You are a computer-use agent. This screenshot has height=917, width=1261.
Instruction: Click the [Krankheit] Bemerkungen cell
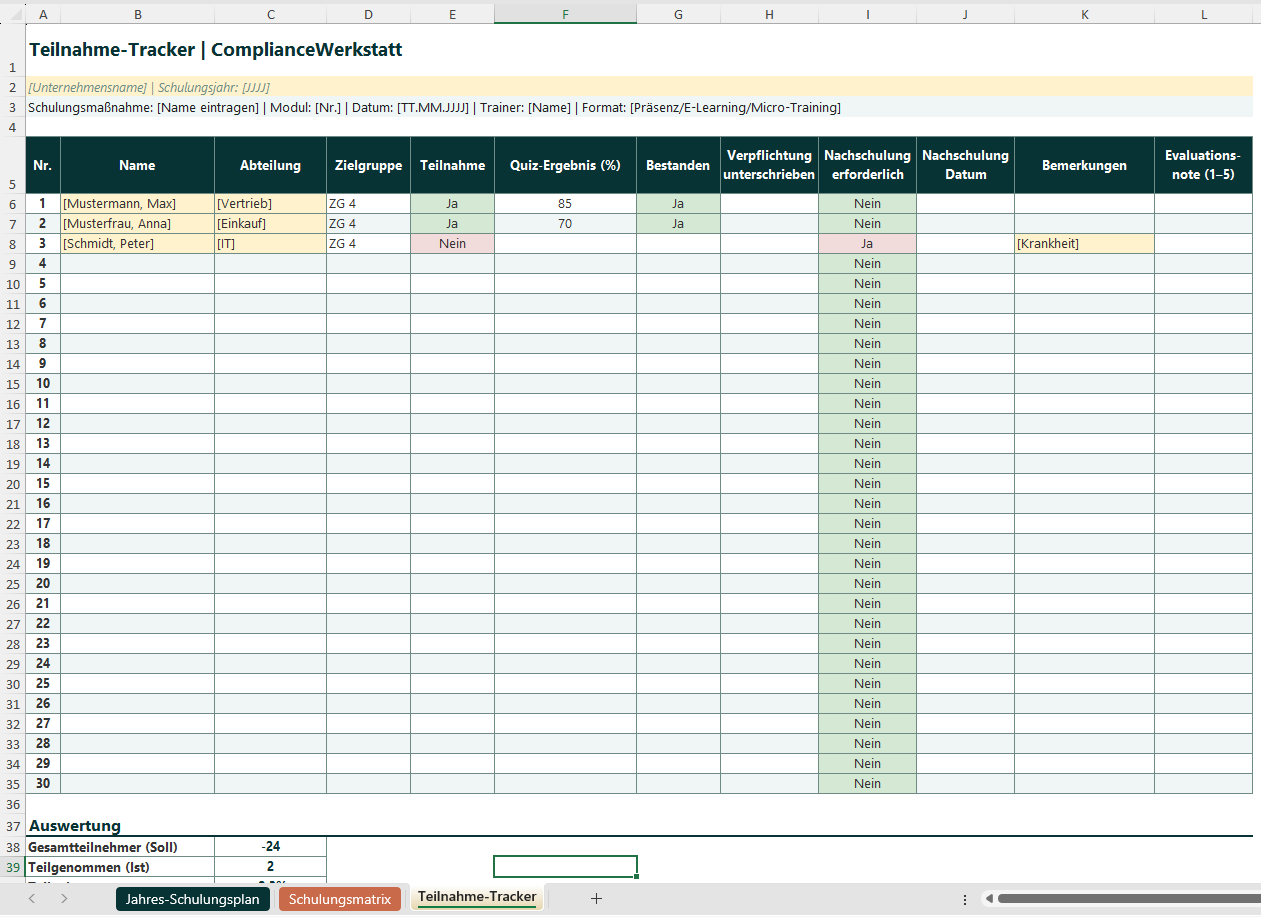pyautogui.click(x=1084, y=243)
